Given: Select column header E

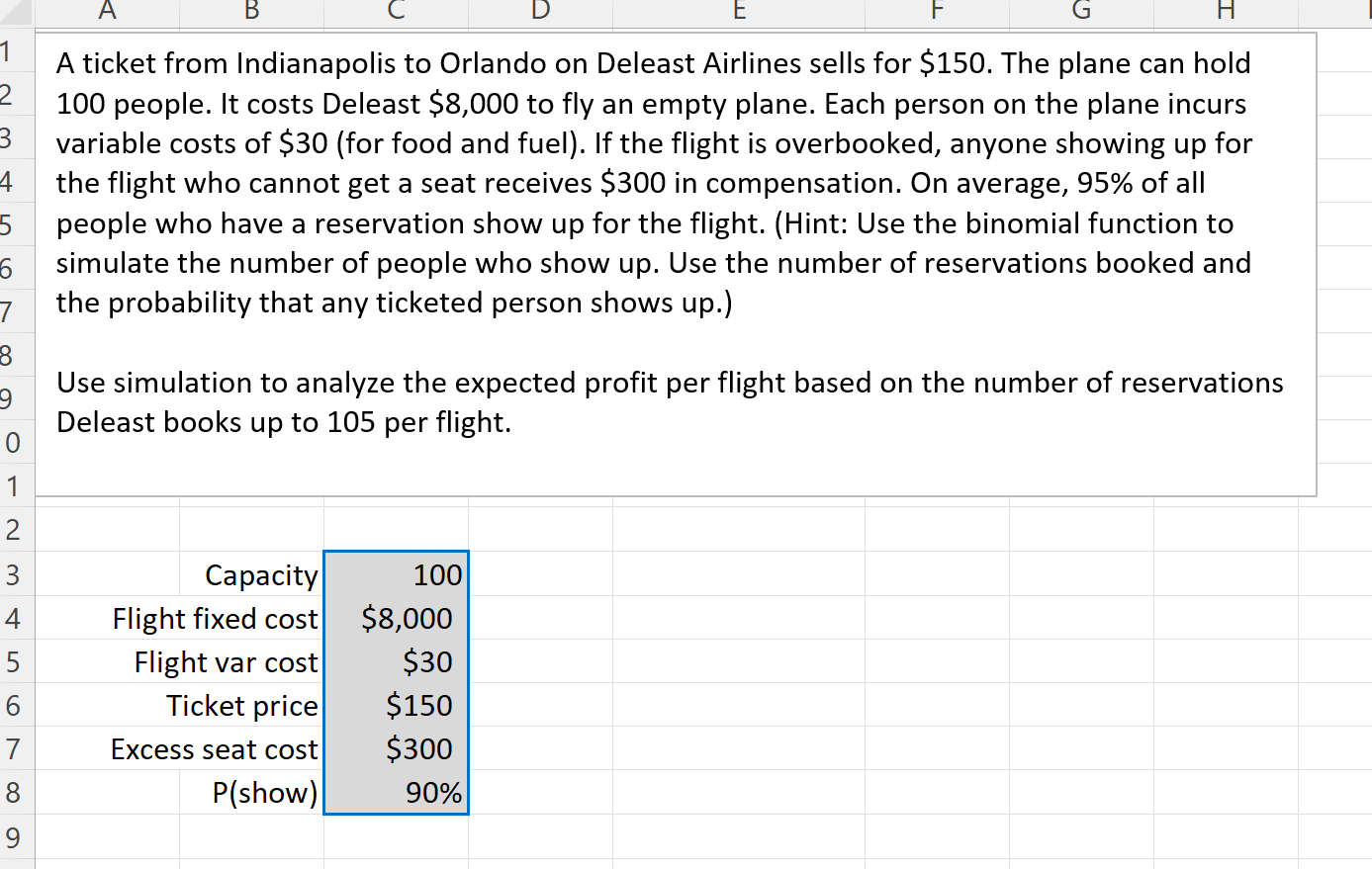Looking at the screenshot, I should point(738,11).
